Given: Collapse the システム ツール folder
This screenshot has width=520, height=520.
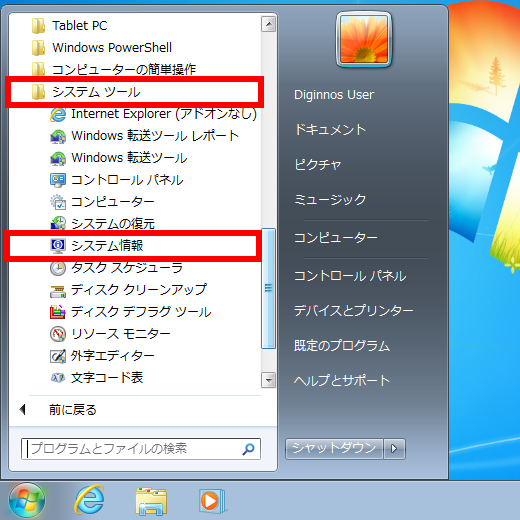Looking at the screenshot, I should [134, 92].
